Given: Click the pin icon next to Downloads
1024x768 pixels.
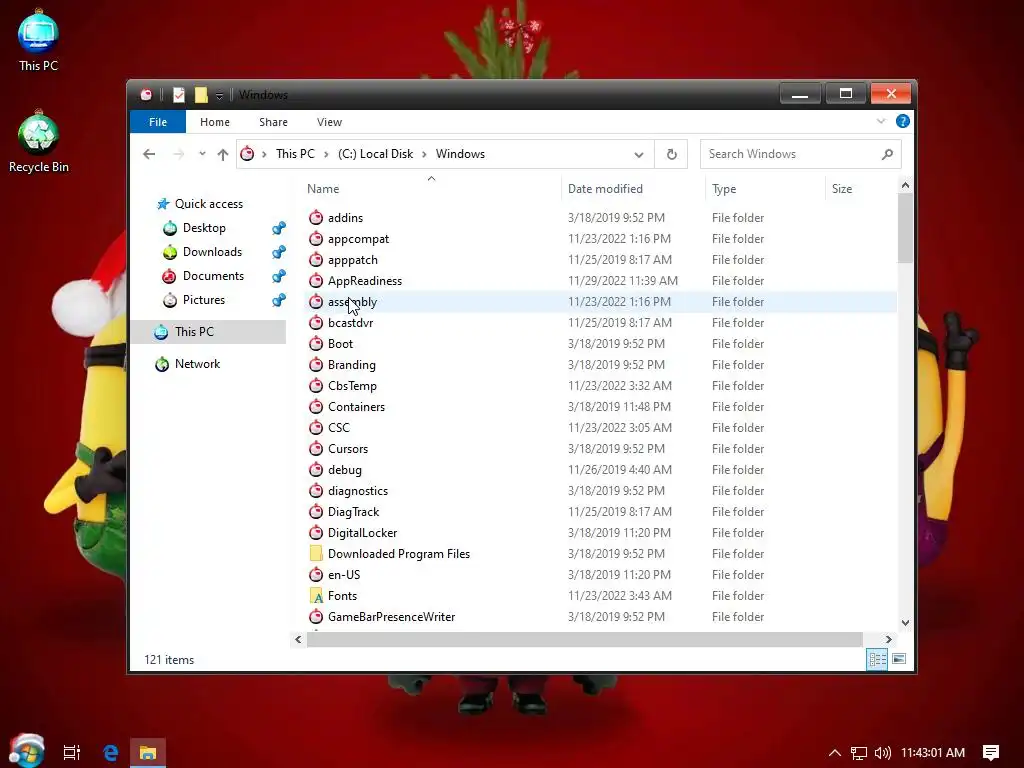Looking at the screenshot, I should [279, 252].
